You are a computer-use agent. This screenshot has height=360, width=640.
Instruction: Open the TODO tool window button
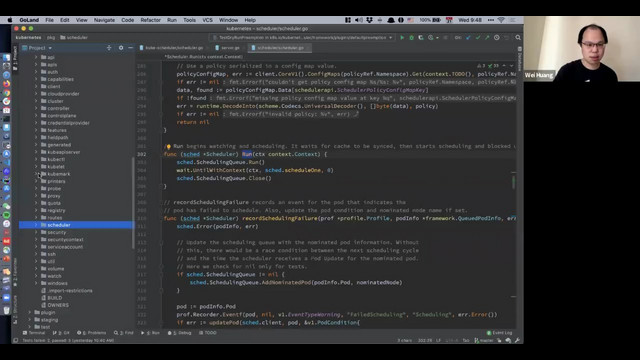208,333
